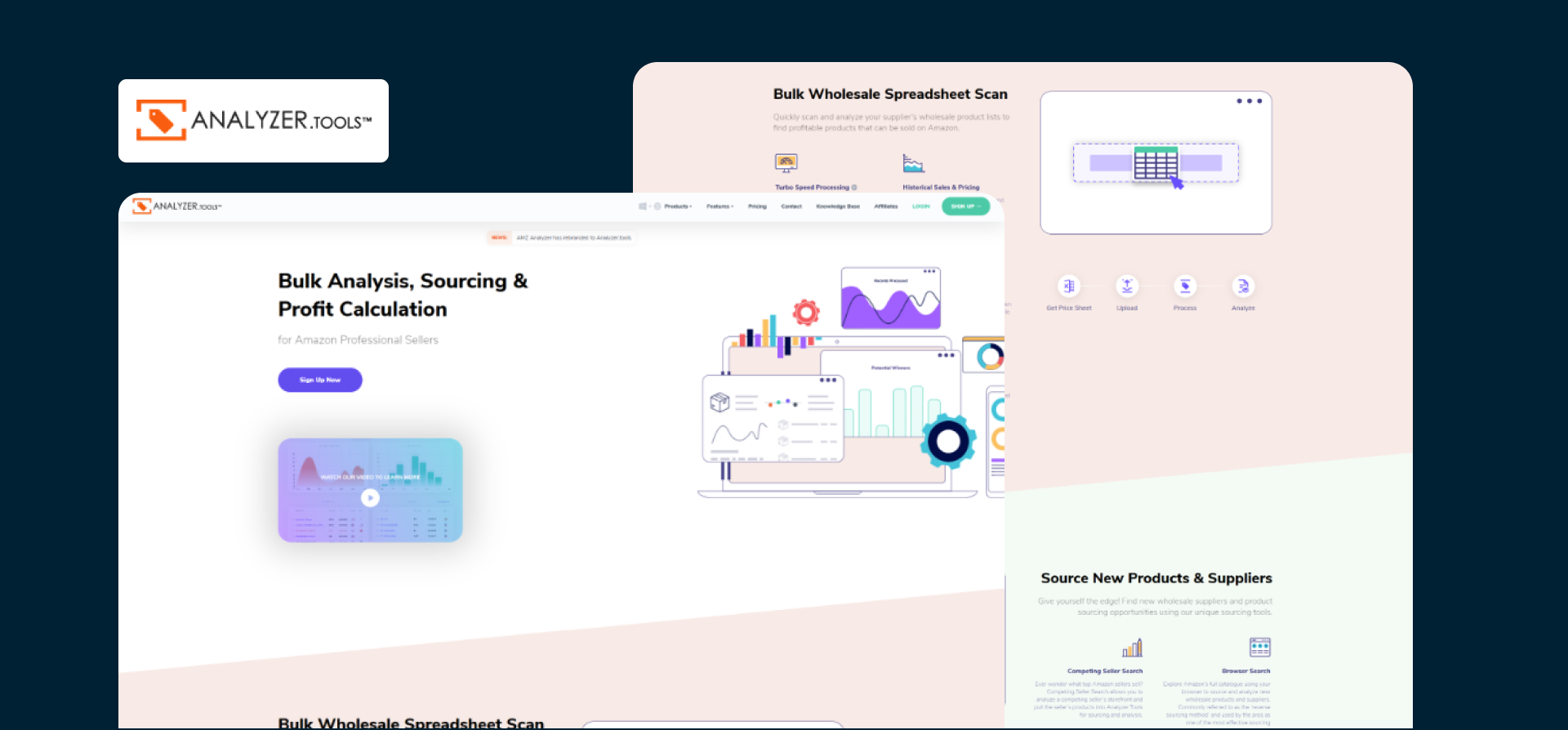Image resolution: width=1568 pixels, height=730 pixels.
Task: Open the Features dropdown menu
Action: coord(719,207)
